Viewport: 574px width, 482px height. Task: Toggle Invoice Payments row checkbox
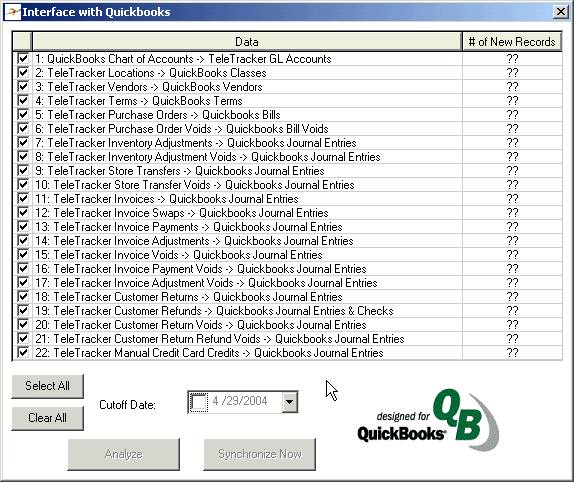(23, 227)
